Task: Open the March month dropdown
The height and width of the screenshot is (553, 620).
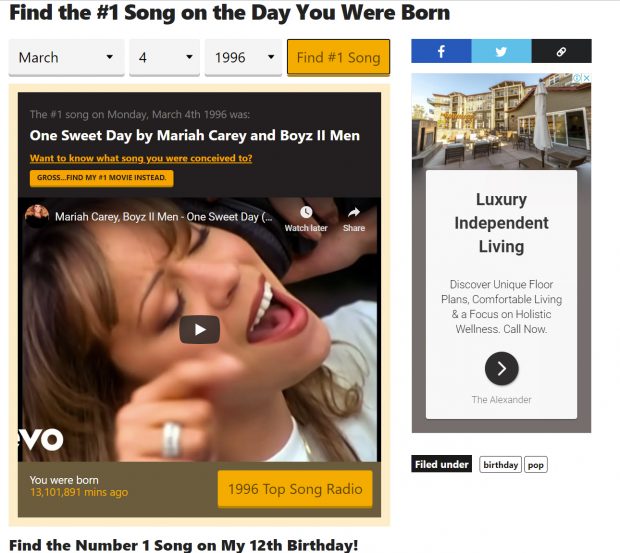Action: coord(66,57)
